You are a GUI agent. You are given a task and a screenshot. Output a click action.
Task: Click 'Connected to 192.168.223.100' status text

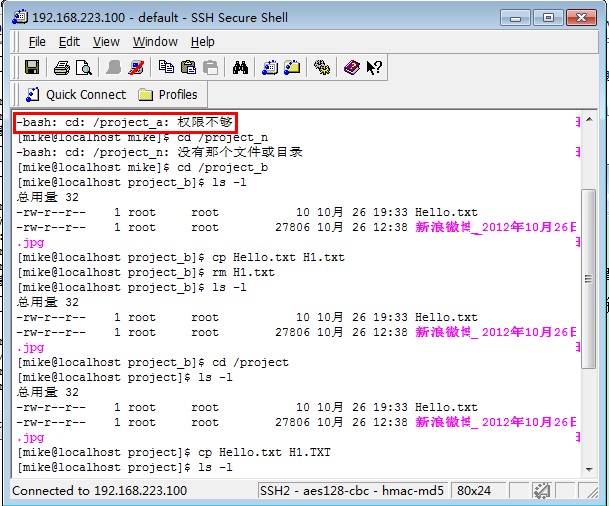(99, 491)
